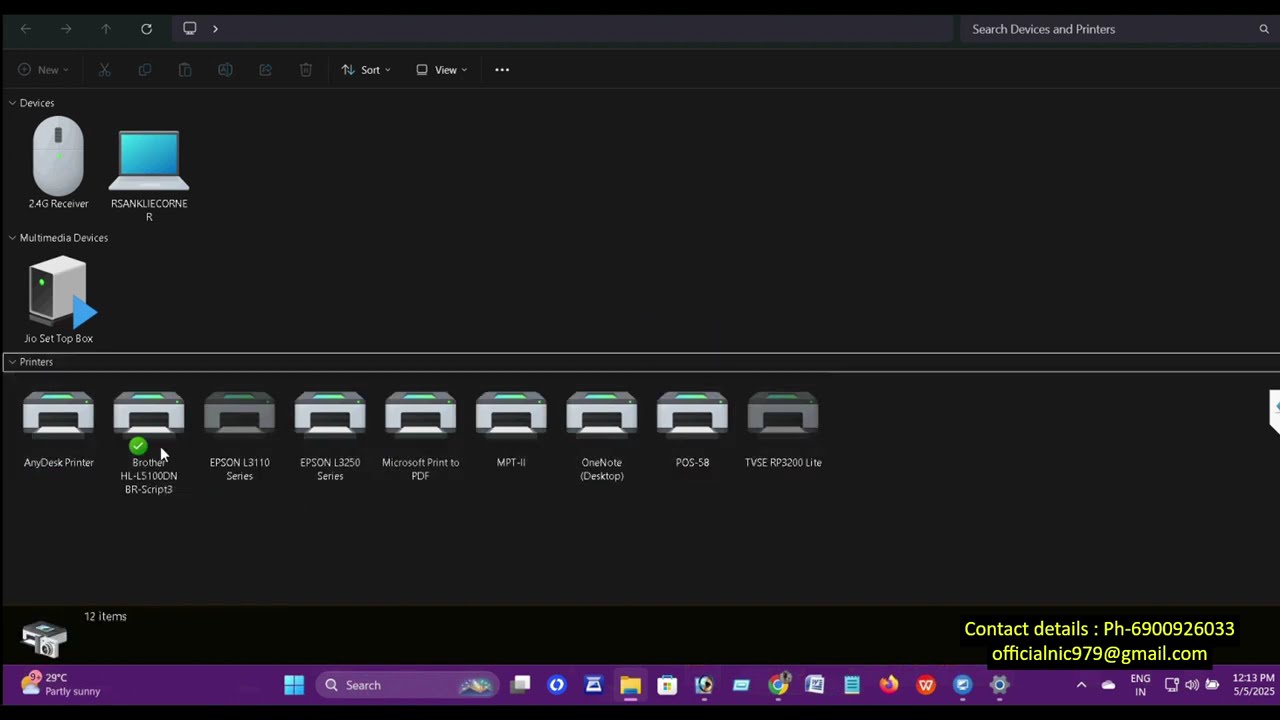Go forward using the forward arrow
1280x720 pixels.
coord(66,29)
